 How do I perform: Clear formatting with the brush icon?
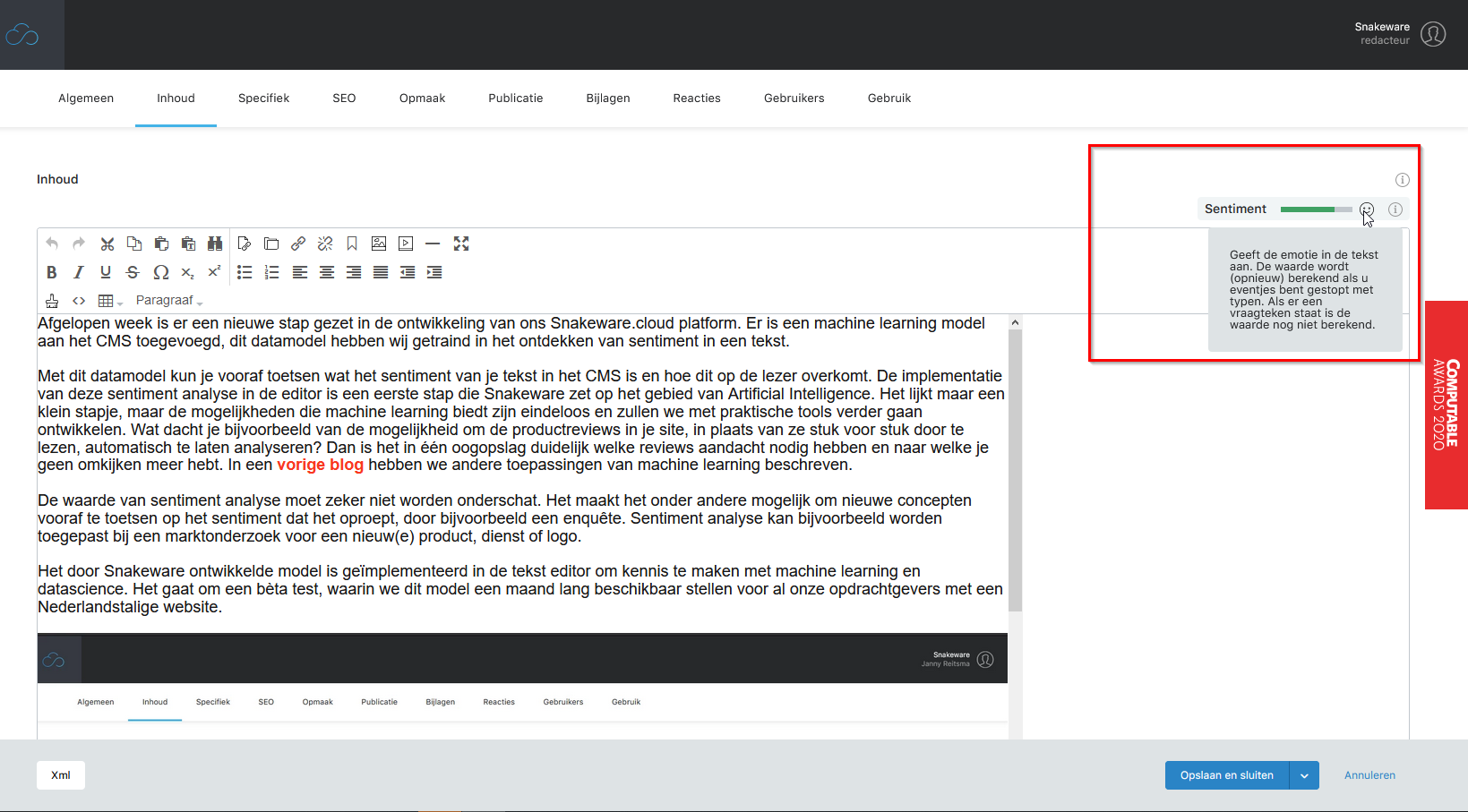click(52, 301)
